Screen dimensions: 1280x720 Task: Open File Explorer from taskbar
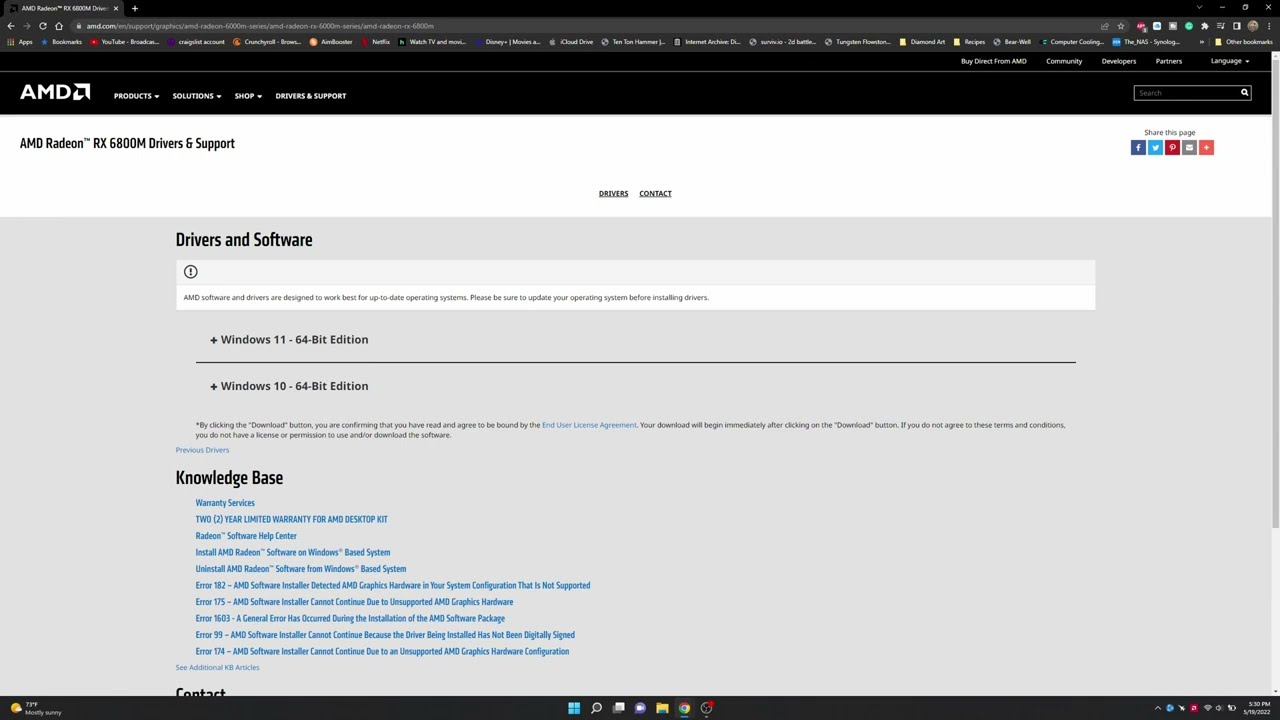[x=662, y=708]
